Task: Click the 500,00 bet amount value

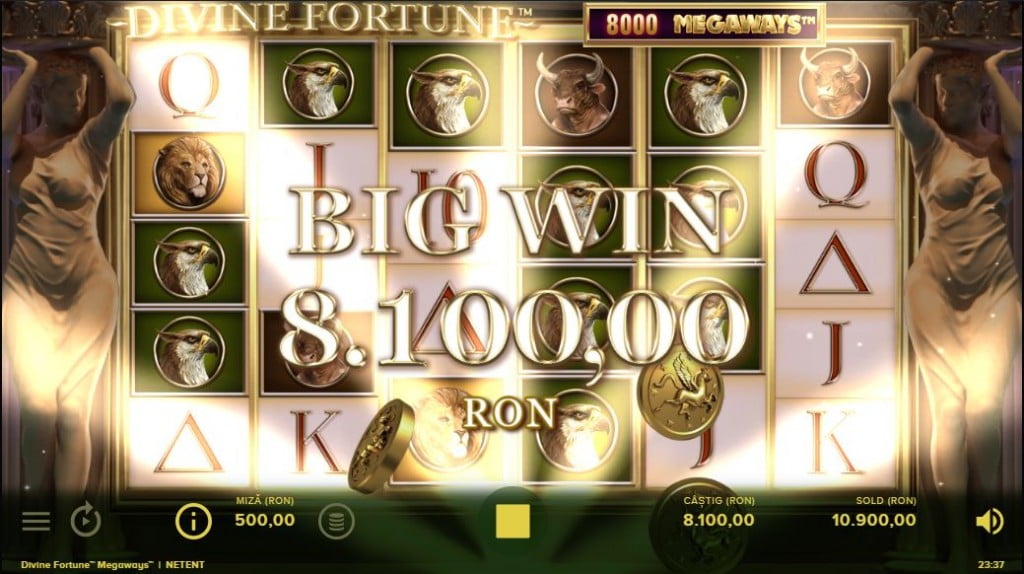Action: coord(264,520)
